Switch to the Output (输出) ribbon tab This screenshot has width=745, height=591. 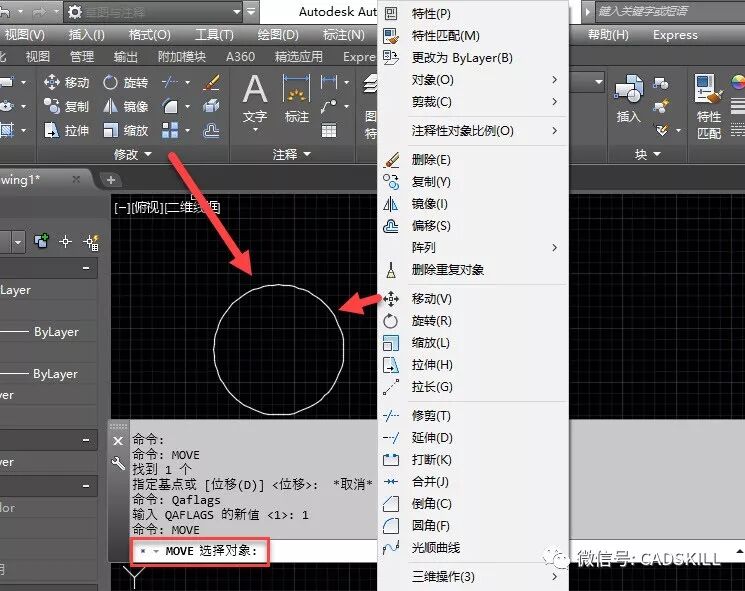click(x=125, y=57)
